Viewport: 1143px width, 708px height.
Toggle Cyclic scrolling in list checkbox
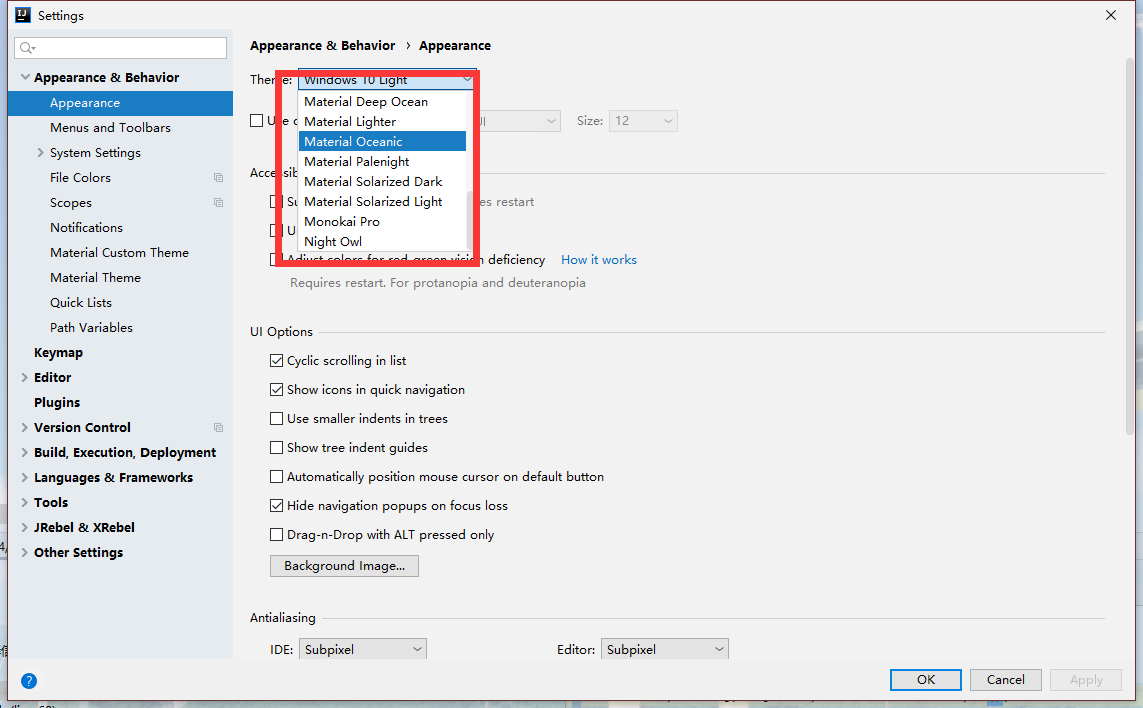coord(277,361)
